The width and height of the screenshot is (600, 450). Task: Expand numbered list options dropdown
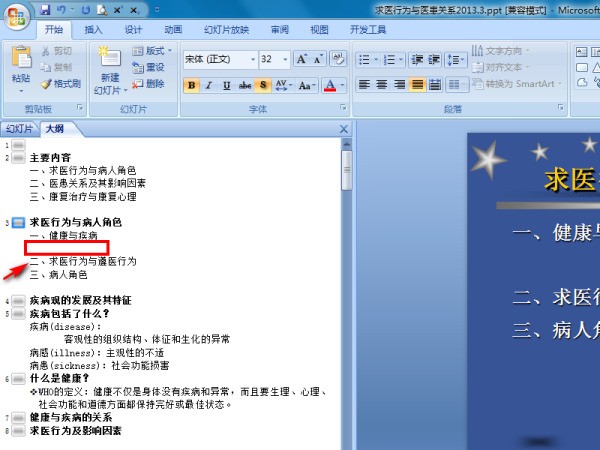401,60
